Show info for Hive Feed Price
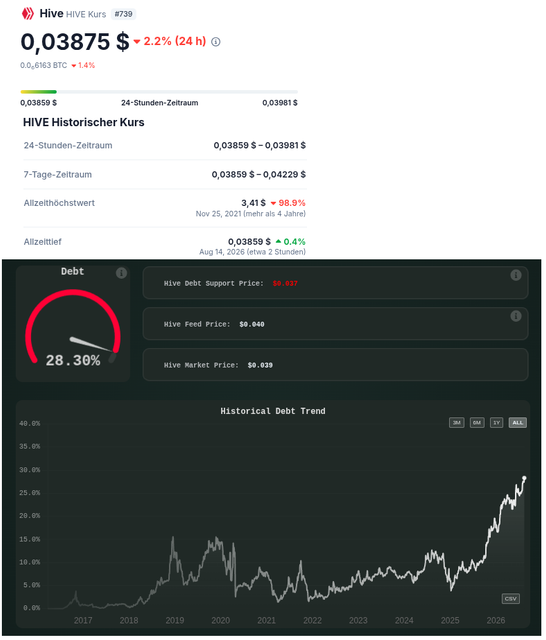Viewport: 546px width, 640px height. point(516,316)
